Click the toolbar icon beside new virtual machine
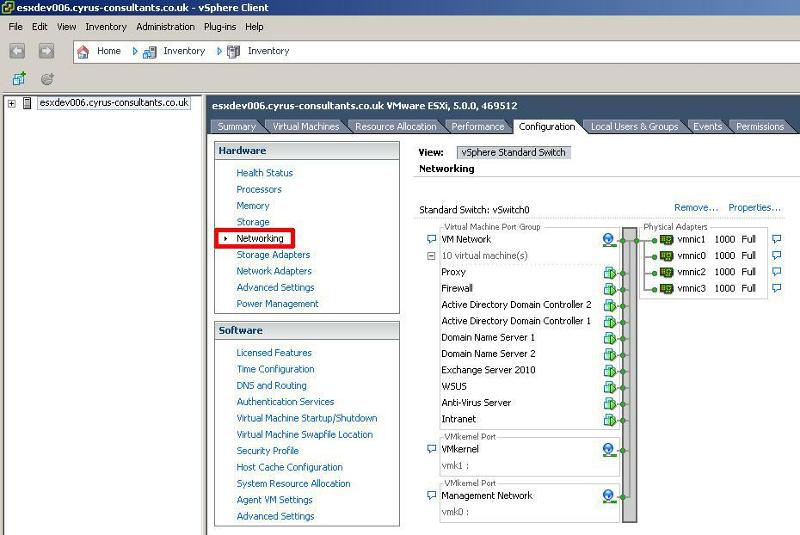Viewport: 800px width, 535px height. point(47,79)
